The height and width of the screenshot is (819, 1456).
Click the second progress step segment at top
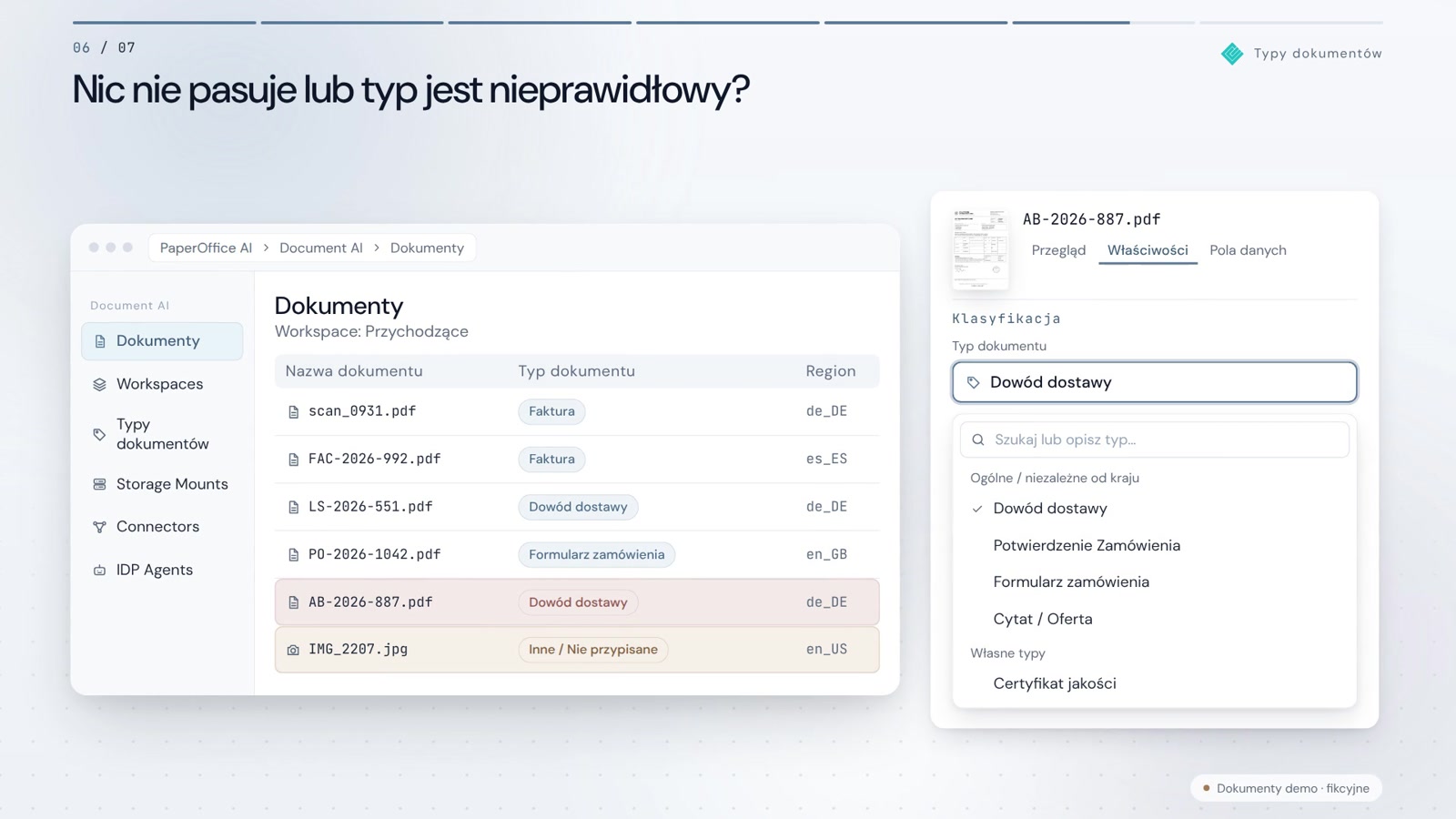coord(352,22)
